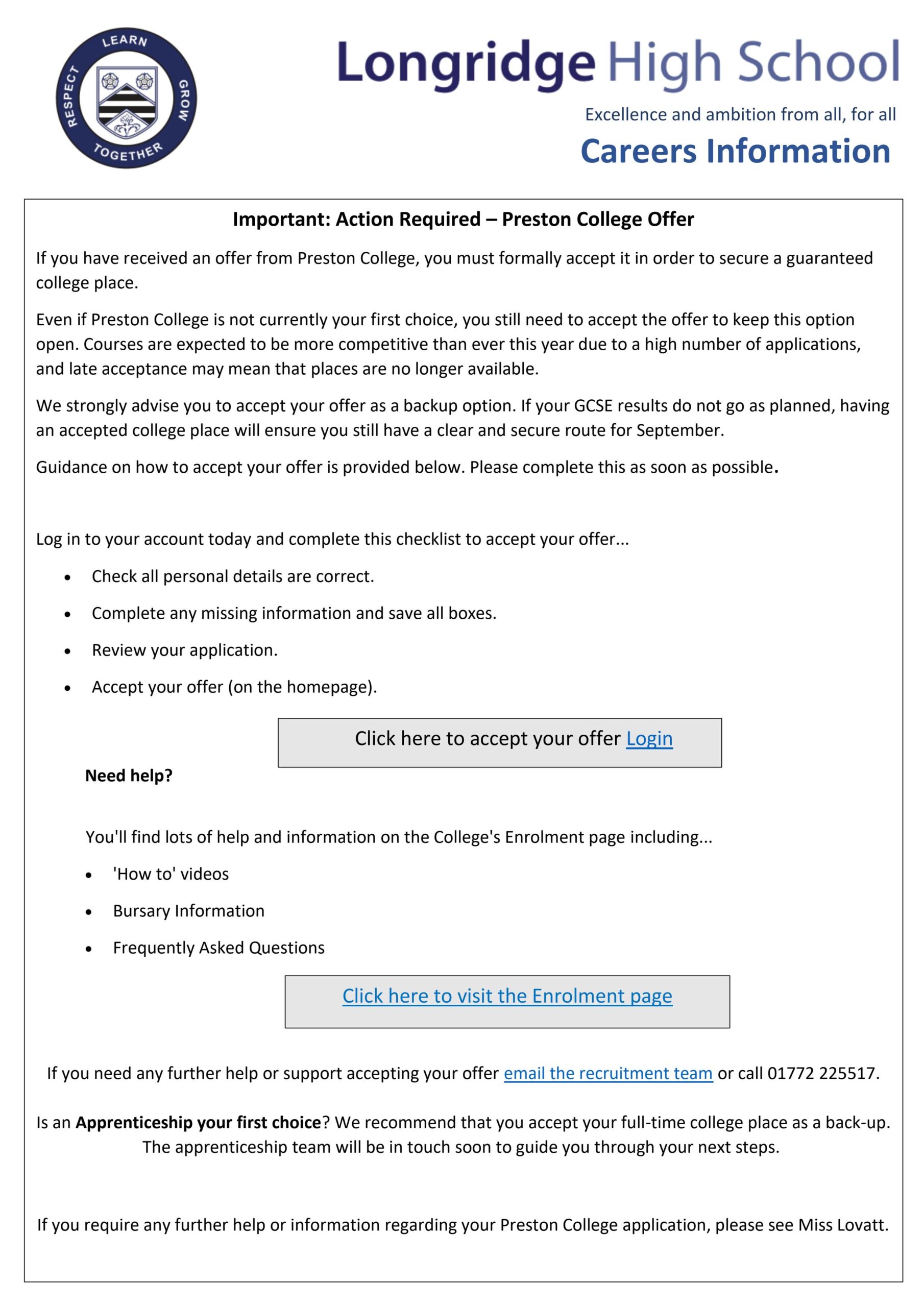Click 'Check all personal details' bullet item
This screenshot has width=924, height=1307.
233,576
